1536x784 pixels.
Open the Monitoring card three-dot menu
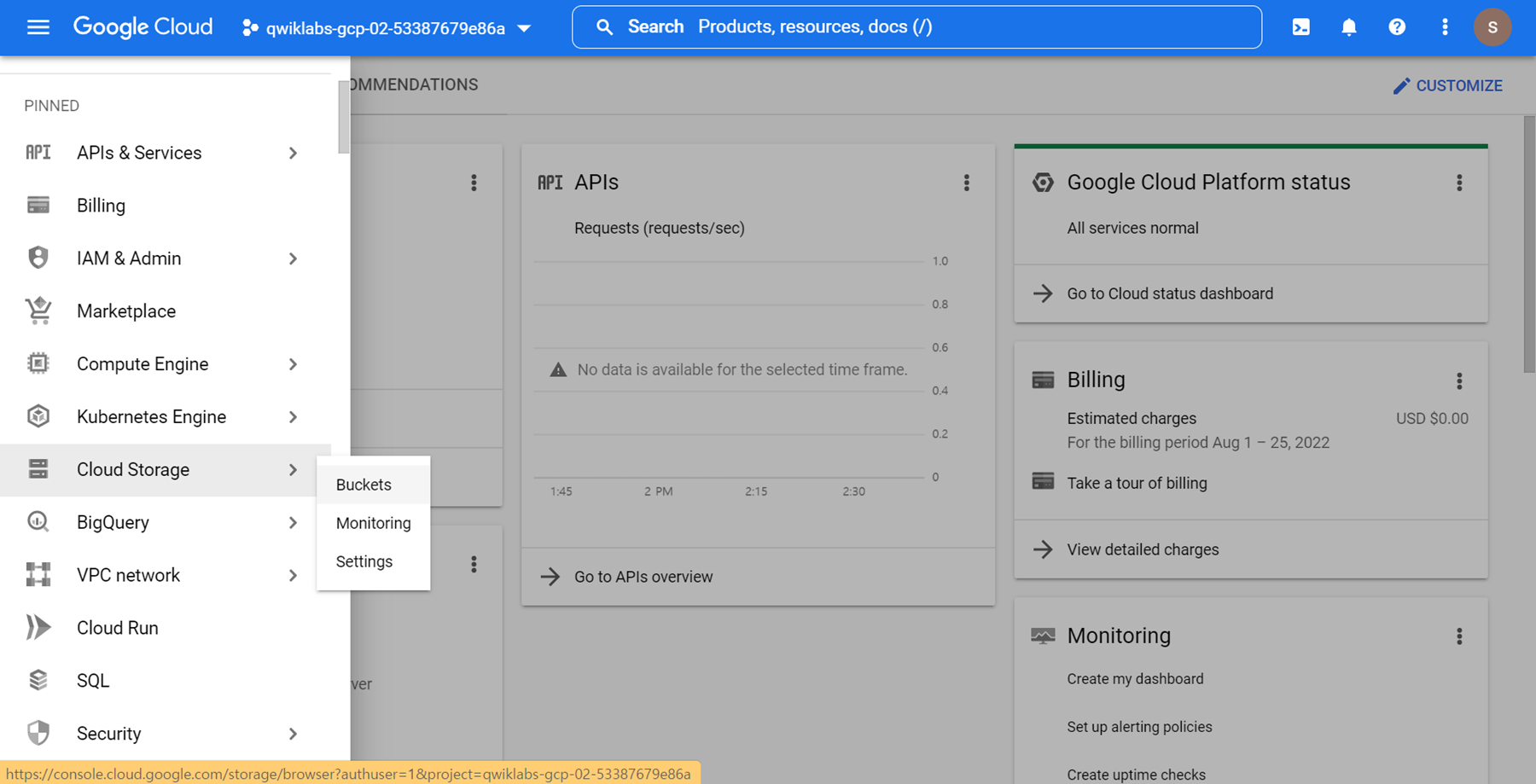coord(1459,636)
